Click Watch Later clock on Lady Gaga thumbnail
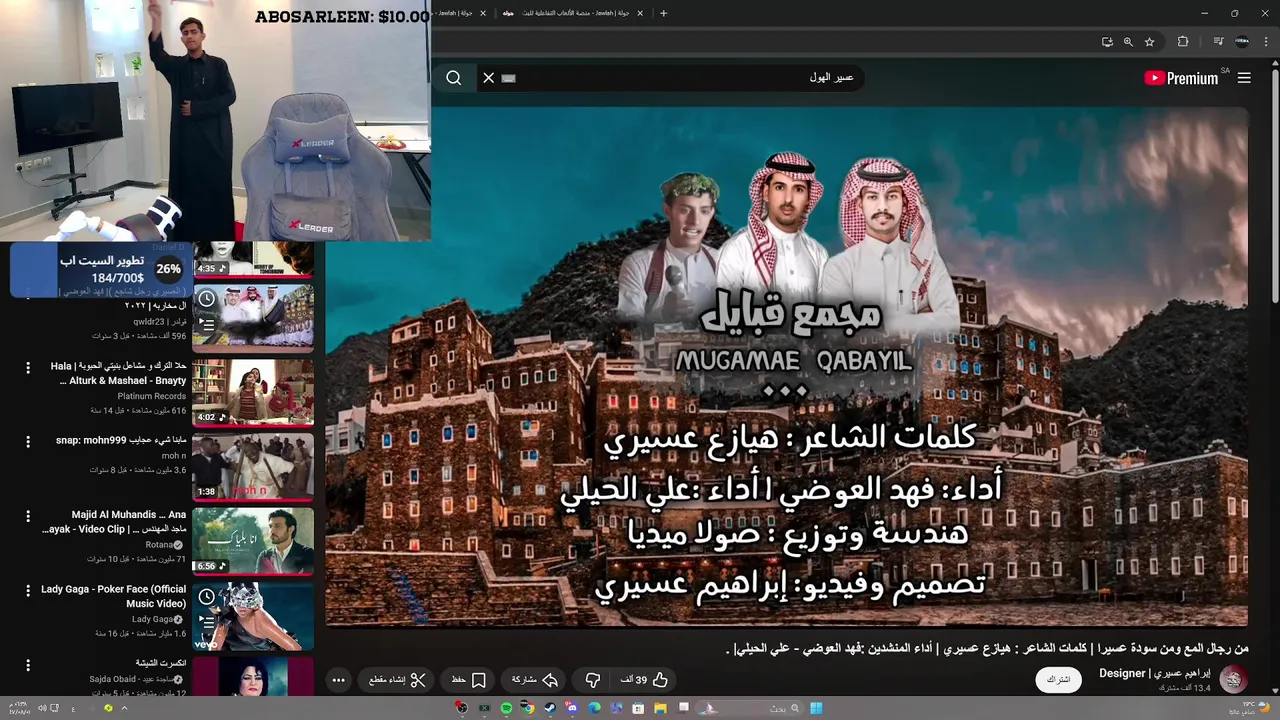The width and height of the screenshot is (1280, 720). (206, 597)
